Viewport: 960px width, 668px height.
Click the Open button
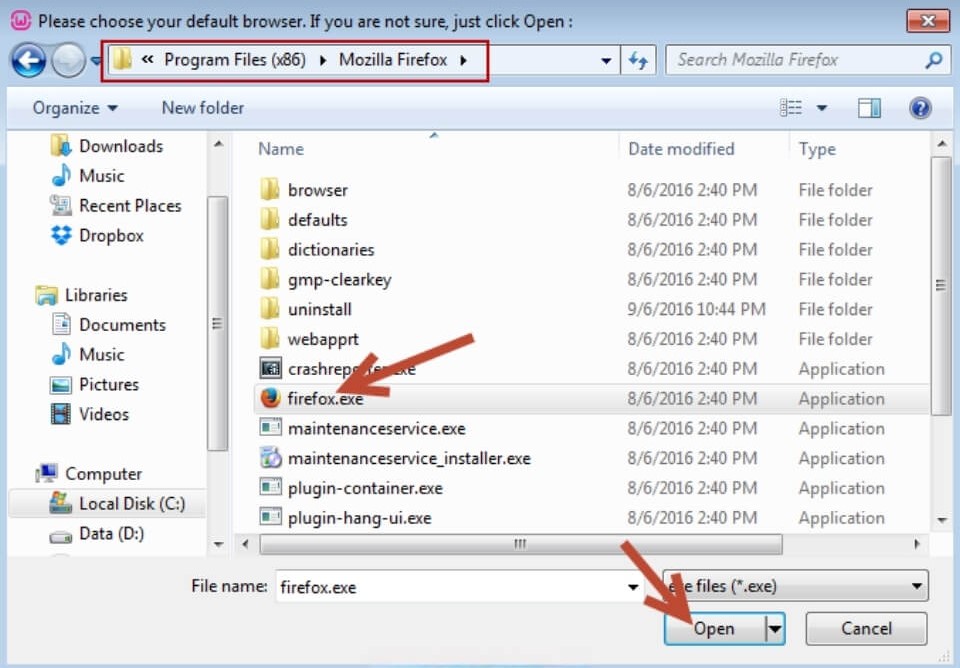tap(713, 629)
